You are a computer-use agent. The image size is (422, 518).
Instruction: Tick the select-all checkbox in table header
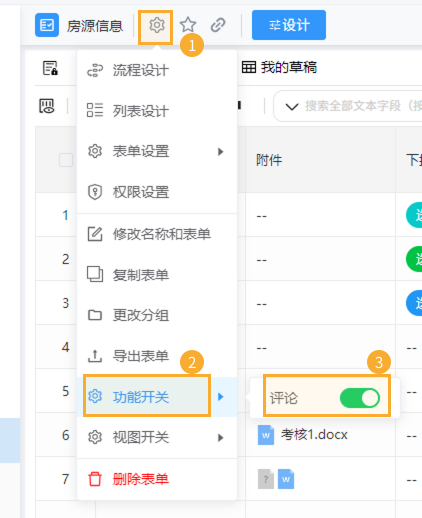pyautogui.click(x=66, y=160)
